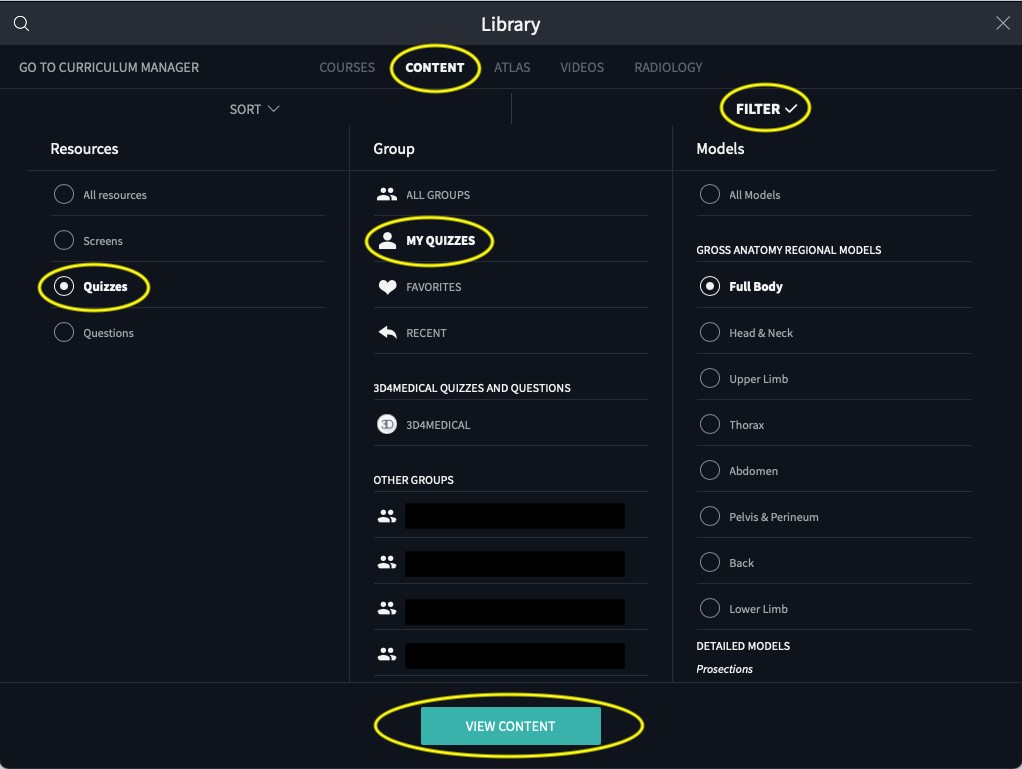Click the Recent reply arrow icon
This screenshot has height=769, width=1022.
coord(387,333)
